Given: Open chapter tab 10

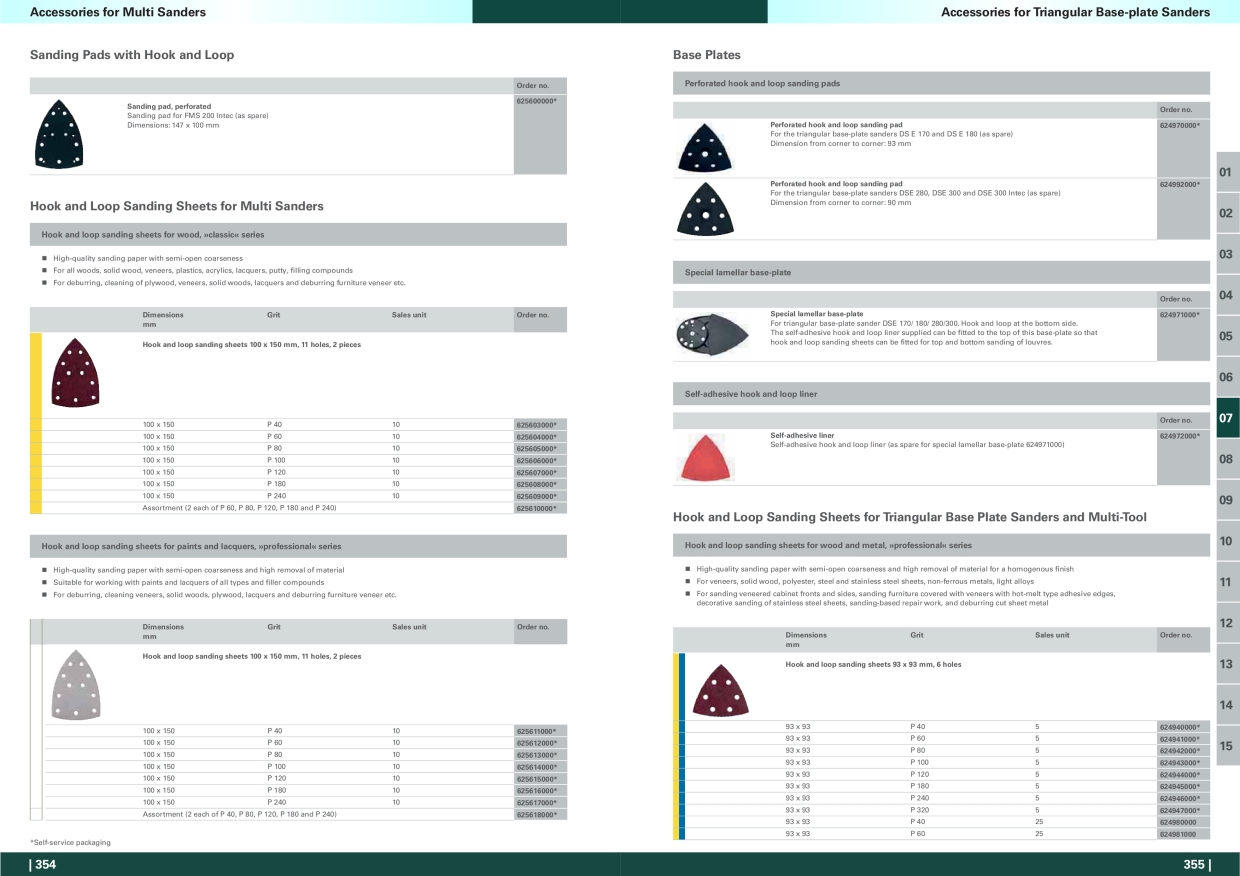Looking at the screenshot, I should point(1226,541).
